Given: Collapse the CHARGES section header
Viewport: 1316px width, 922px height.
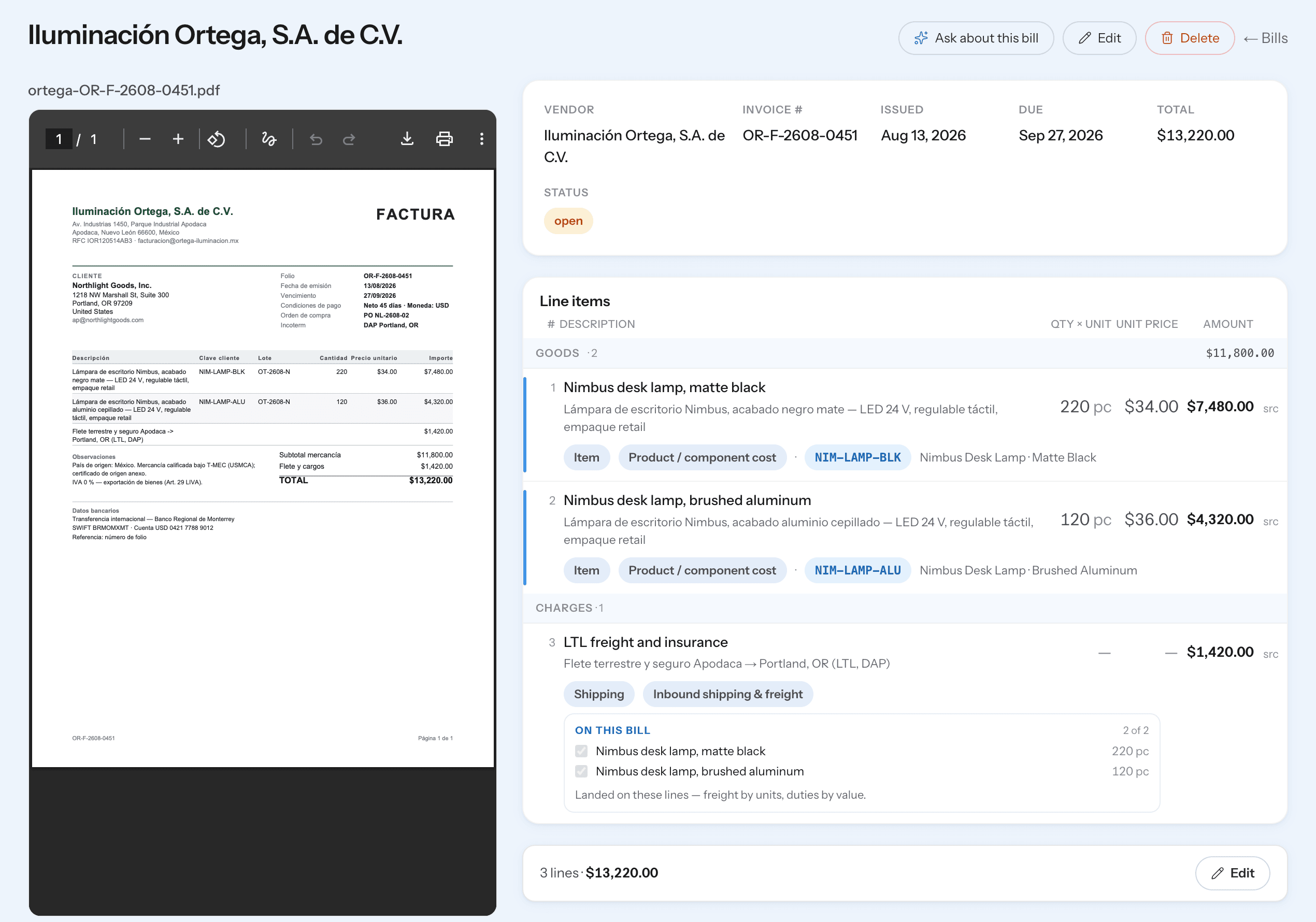Looking at the screenshot, I should [905, 608].
